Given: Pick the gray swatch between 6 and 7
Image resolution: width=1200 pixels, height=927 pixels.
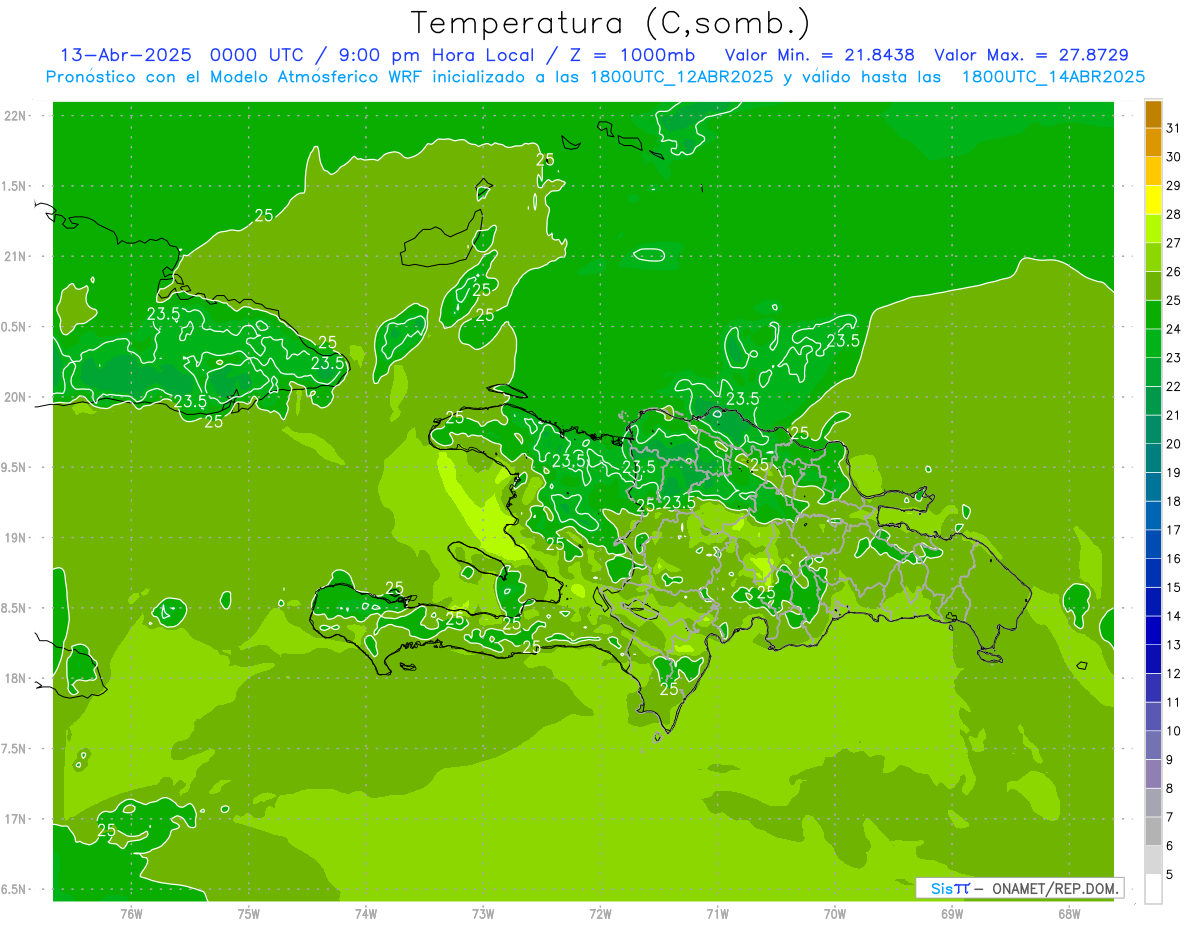Looking at the screenshot, I should point(1153,831).
